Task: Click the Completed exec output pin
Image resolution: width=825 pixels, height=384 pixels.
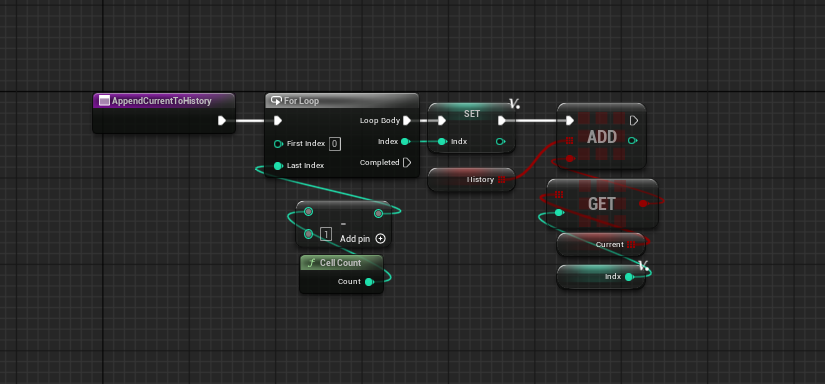Action: click(x=407, y=163)
